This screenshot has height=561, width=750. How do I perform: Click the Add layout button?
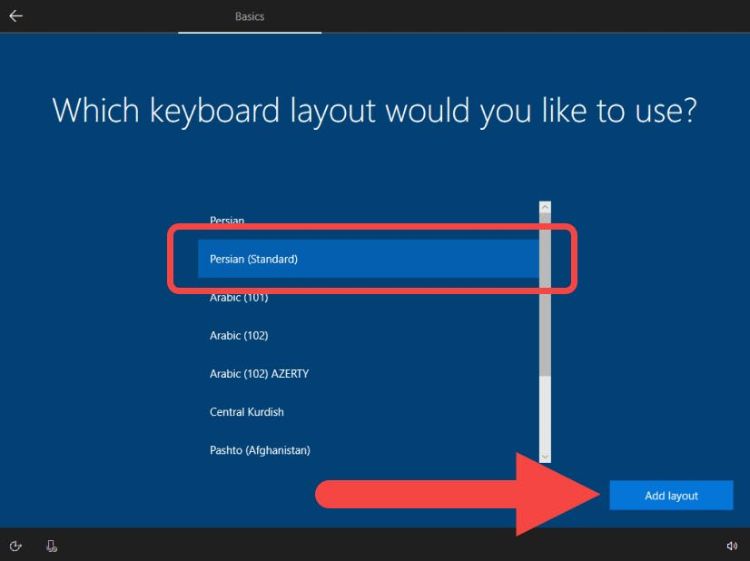pos(671,496)
